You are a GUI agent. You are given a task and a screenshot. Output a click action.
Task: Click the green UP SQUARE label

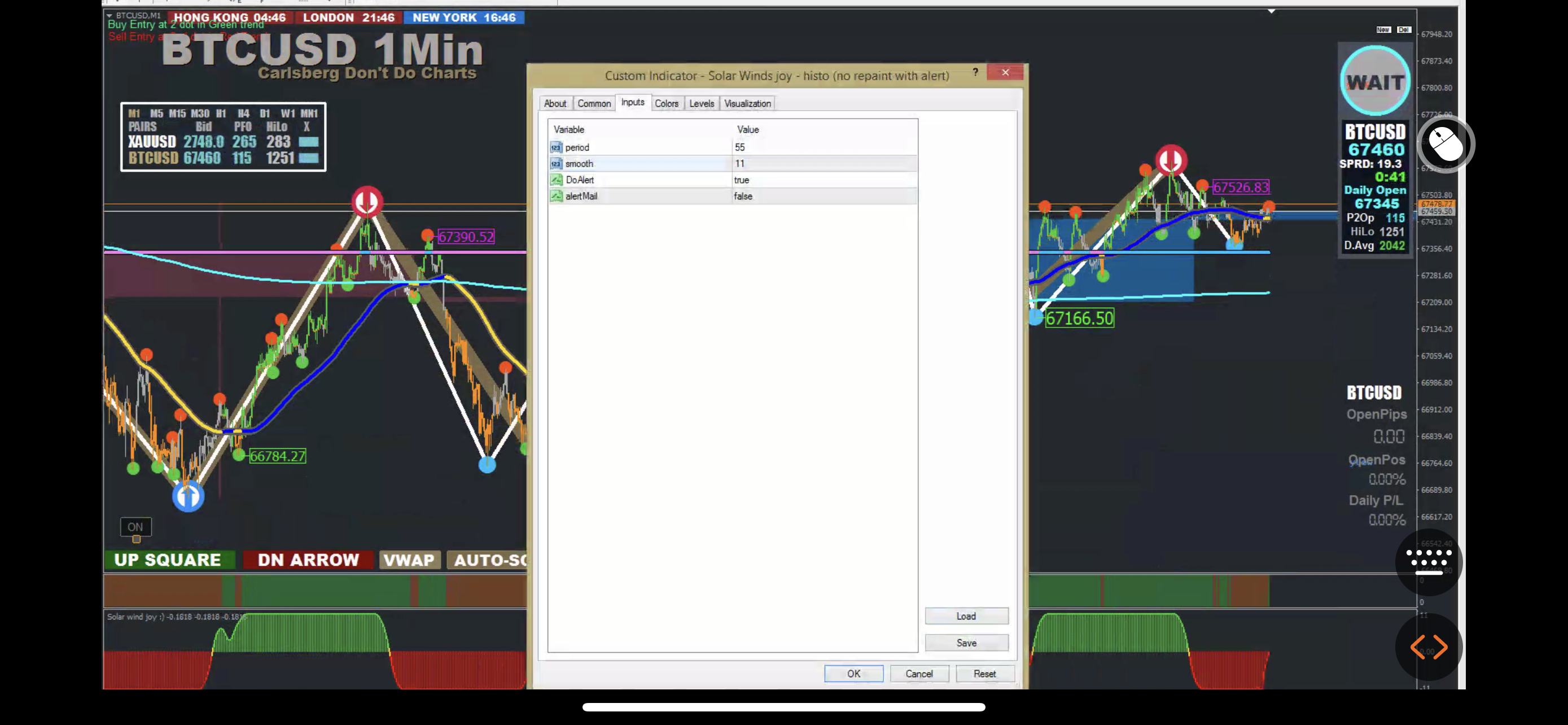168,560
